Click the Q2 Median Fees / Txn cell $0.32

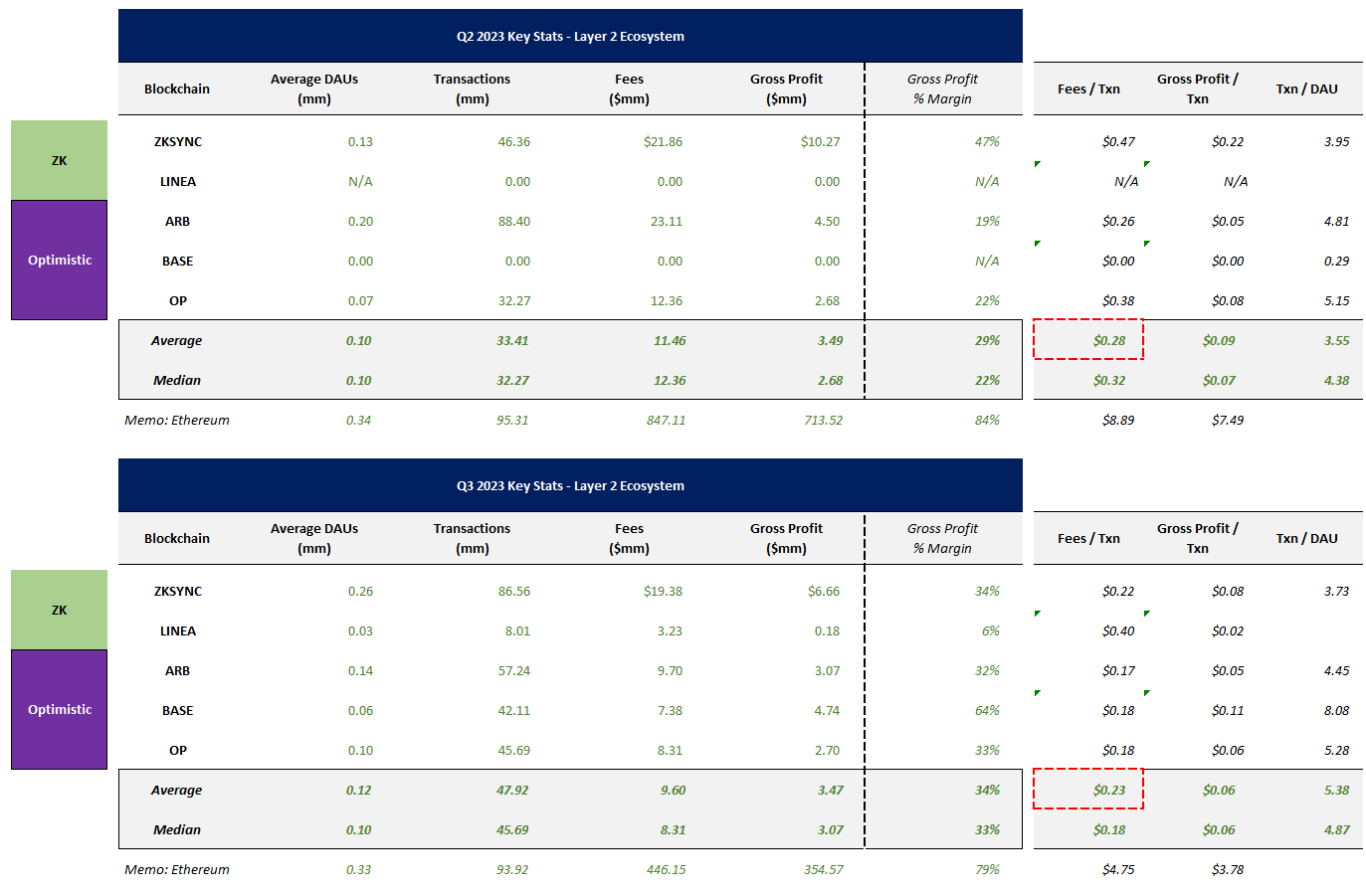(1109, 380)
